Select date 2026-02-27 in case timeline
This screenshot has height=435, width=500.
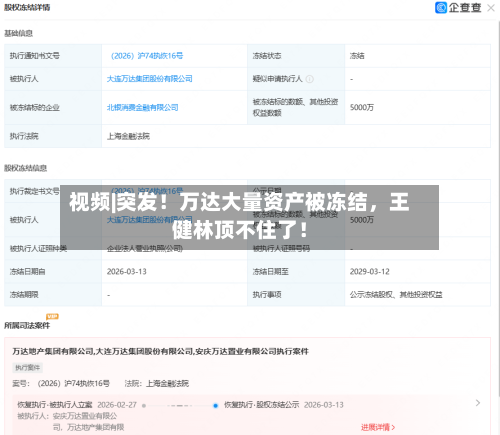117,405
